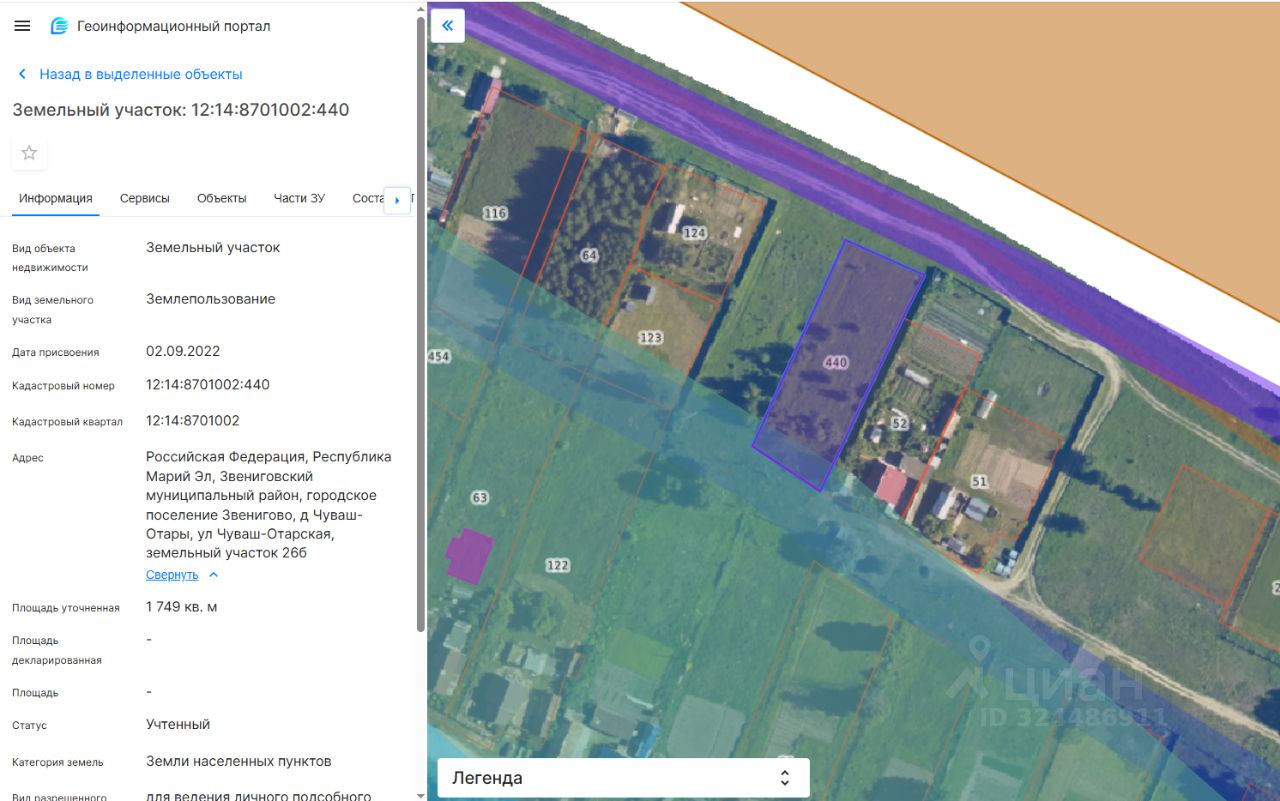1280x801 pixels.
Task: Select parcel 440 on the map
Action: point(836,363)
